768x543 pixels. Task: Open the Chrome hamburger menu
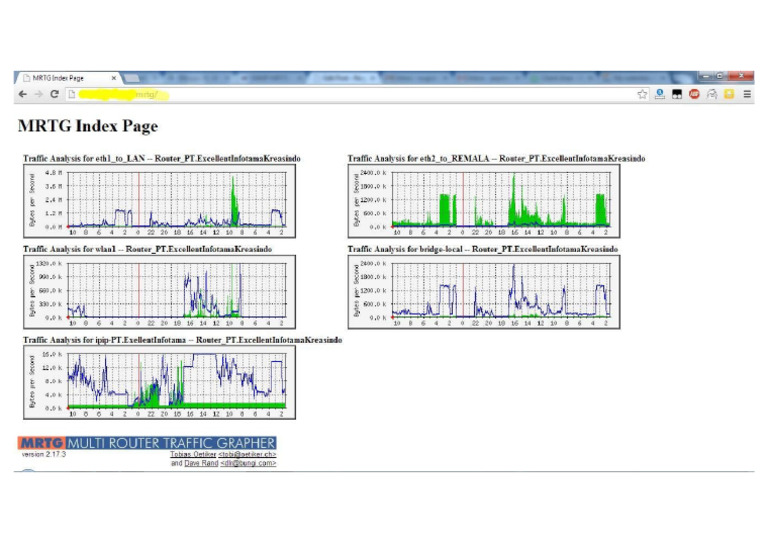click(747, 94)
